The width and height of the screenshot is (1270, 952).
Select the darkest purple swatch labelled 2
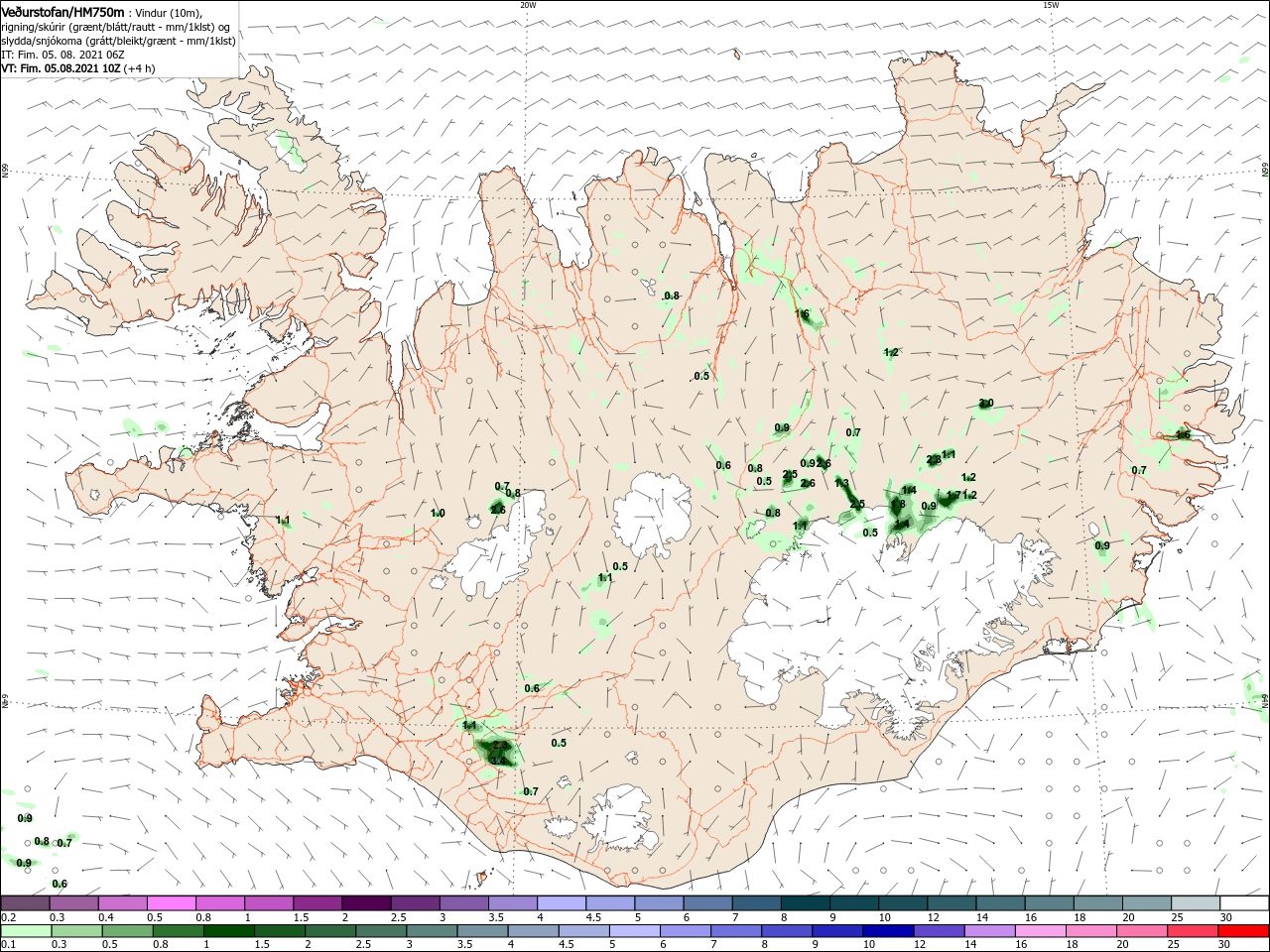(366, 902)
